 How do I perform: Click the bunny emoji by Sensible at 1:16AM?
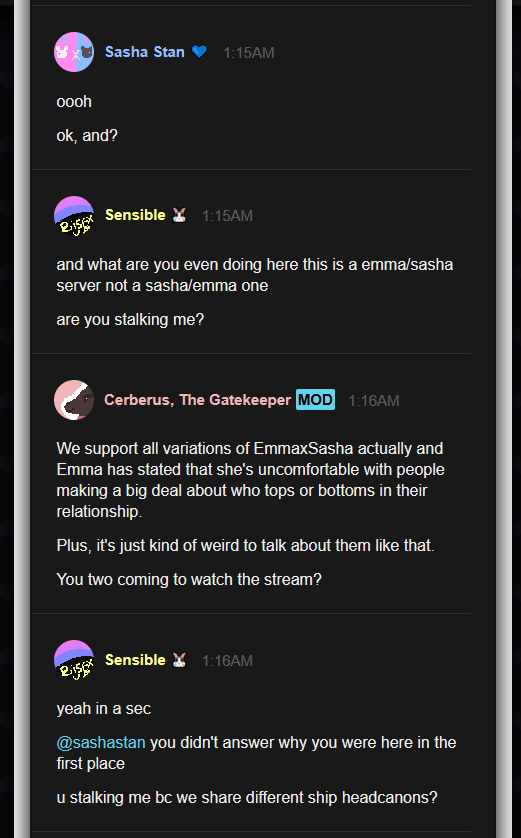click(x=179, y=661)
